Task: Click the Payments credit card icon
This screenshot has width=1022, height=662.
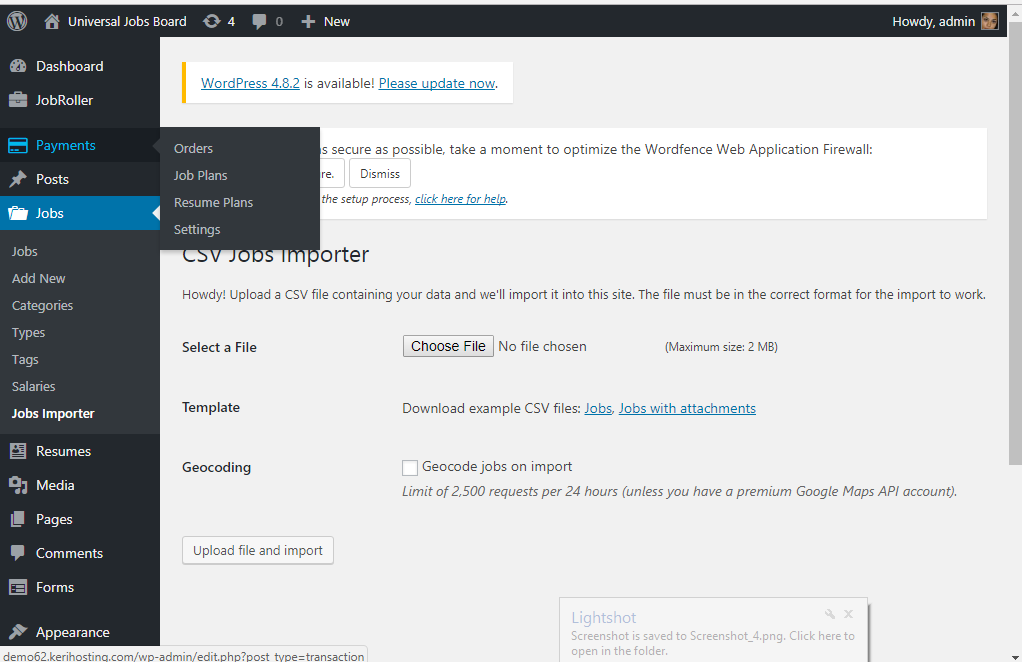Action: [18, 145]
